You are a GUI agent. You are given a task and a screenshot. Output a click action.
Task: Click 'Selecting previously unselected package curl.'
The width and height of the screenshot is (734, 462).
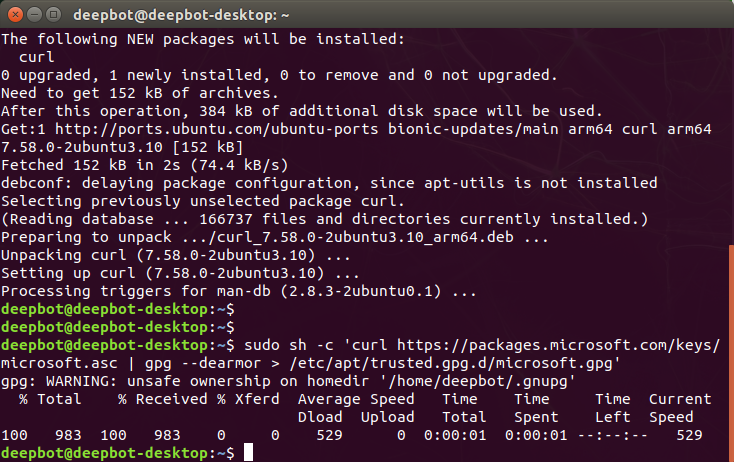click(x=203, y=201)
